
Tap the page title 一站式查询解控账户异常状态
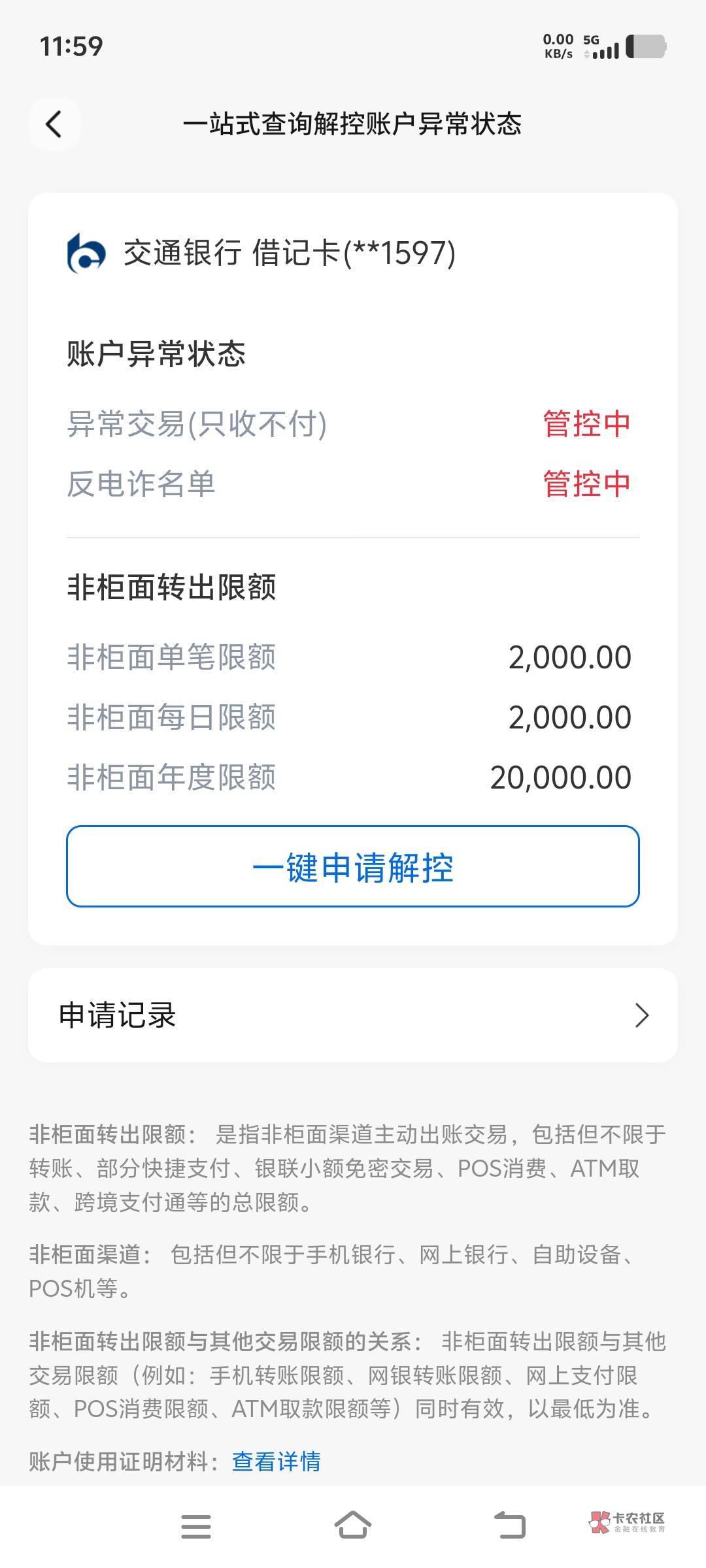352,124
